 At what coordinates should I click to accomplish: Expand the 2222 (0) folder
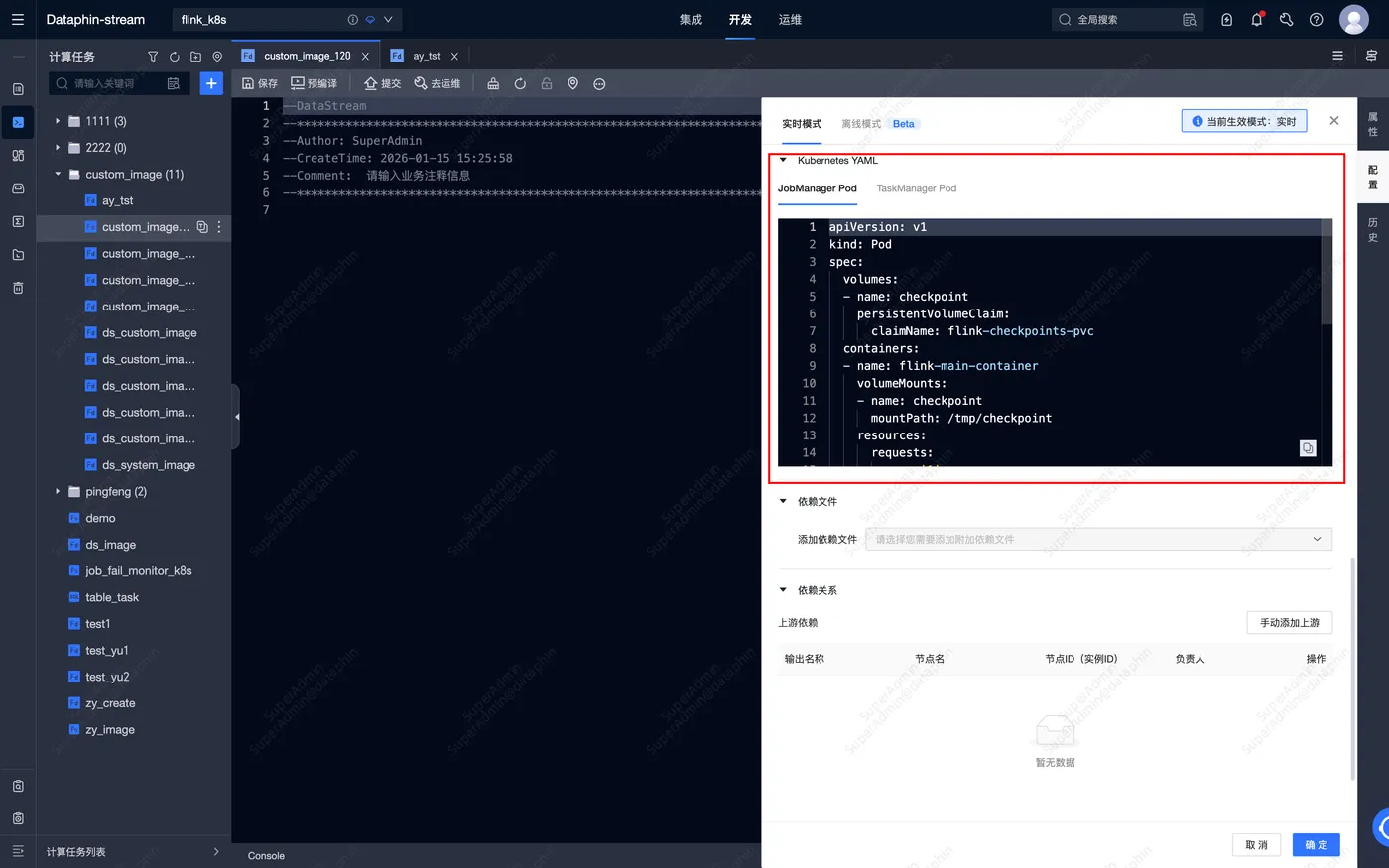pyautogui.click(x=58, y=148)
